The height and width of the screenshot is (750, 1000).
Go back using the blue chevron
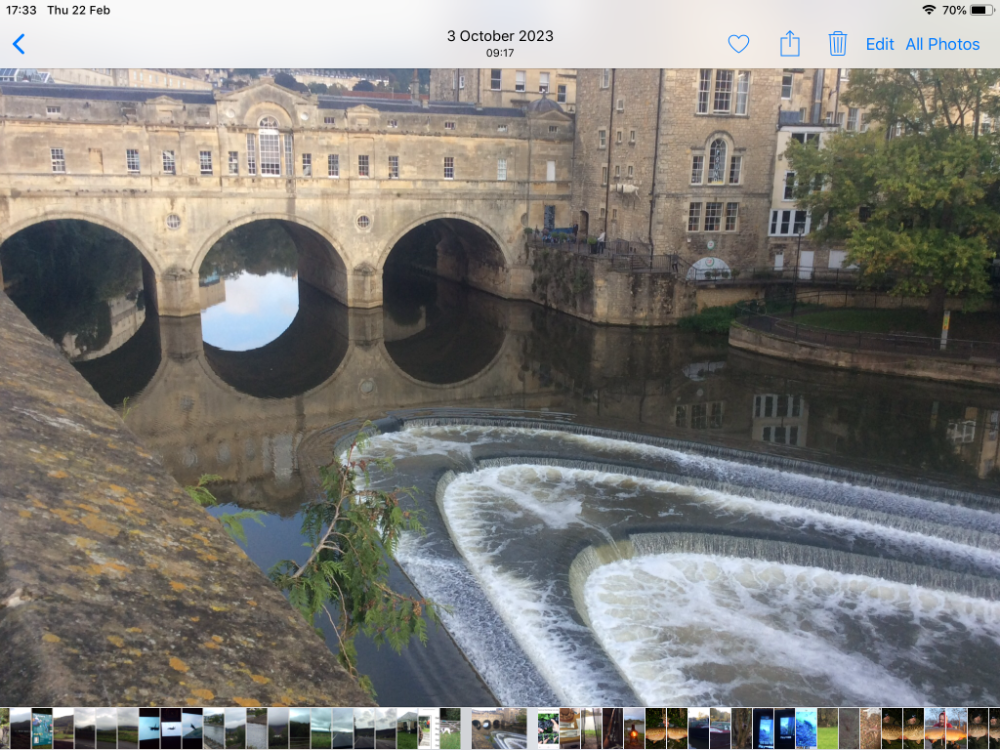19,44
